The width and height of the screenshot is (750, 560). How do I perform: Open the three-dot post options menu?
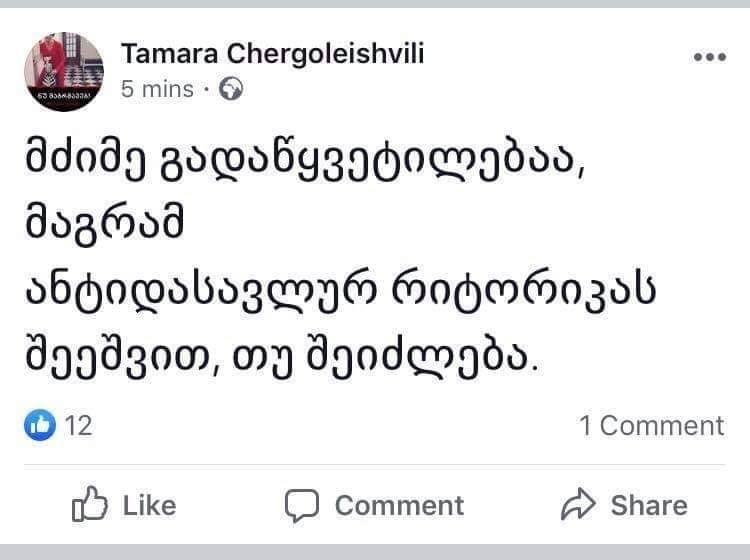coord(709,57)
